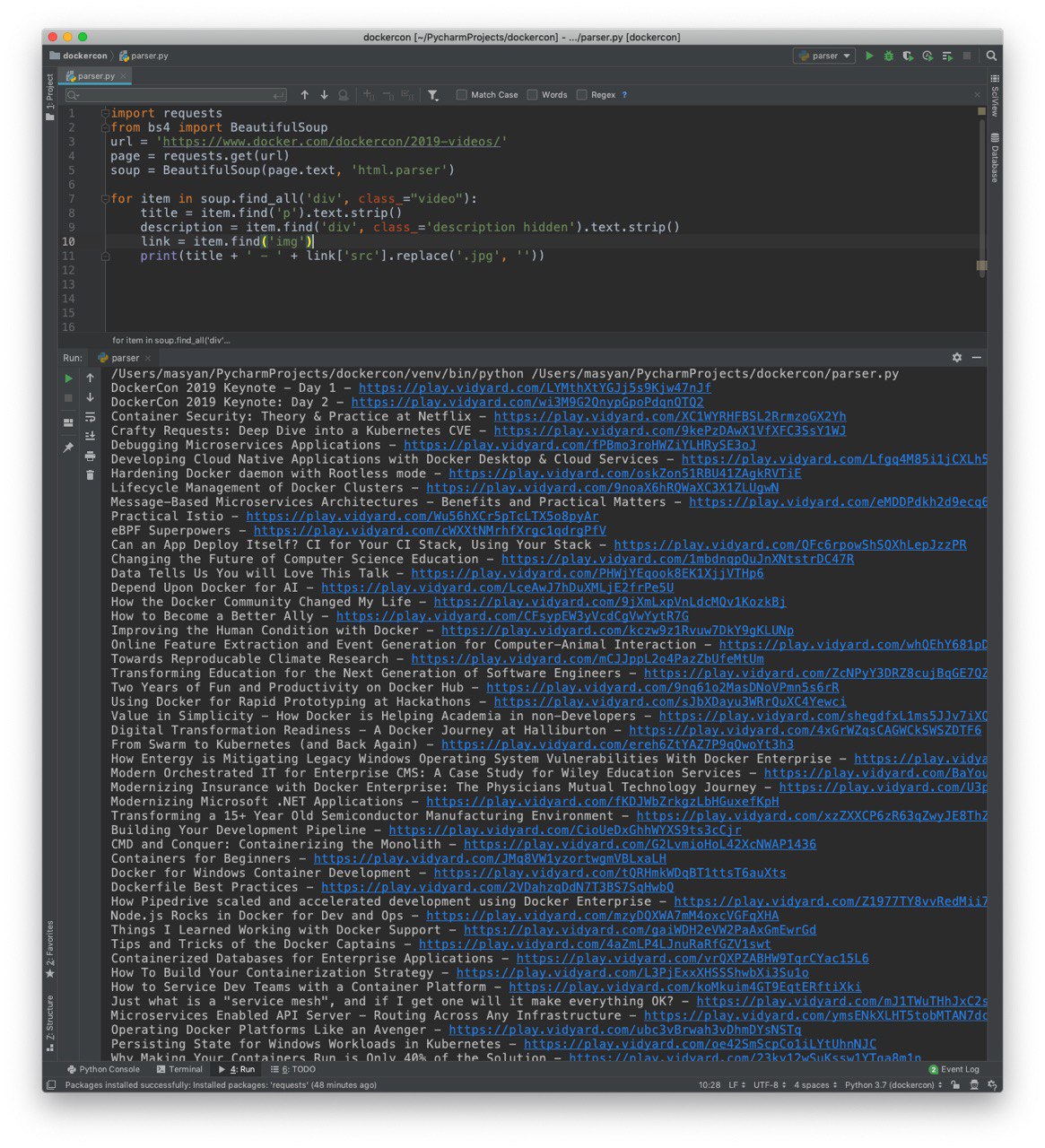Click editor vertical scrollbar marker

pyautogui.click(x=981, y=265)
